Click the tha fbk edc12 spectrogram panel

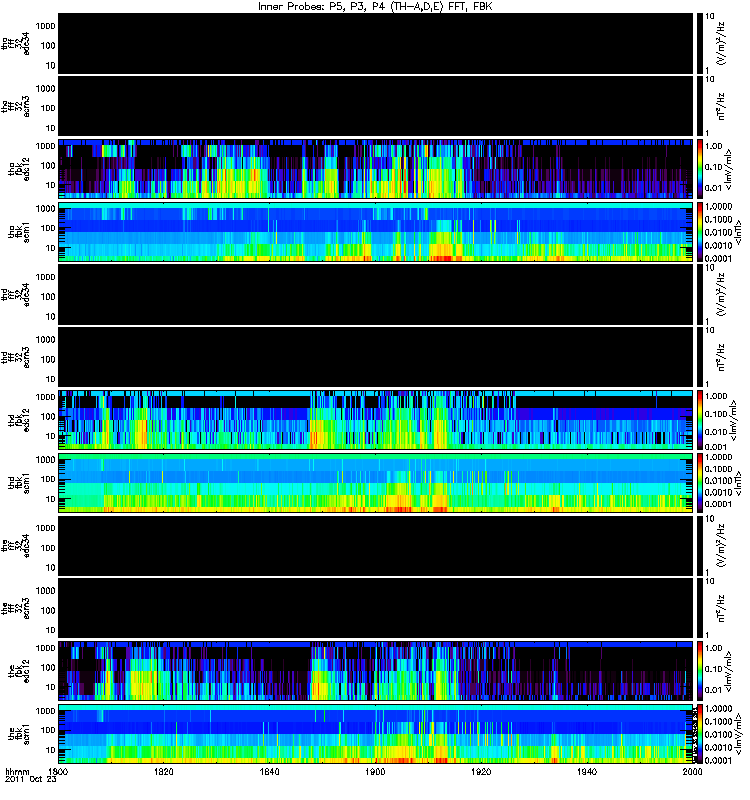[376, 169]
